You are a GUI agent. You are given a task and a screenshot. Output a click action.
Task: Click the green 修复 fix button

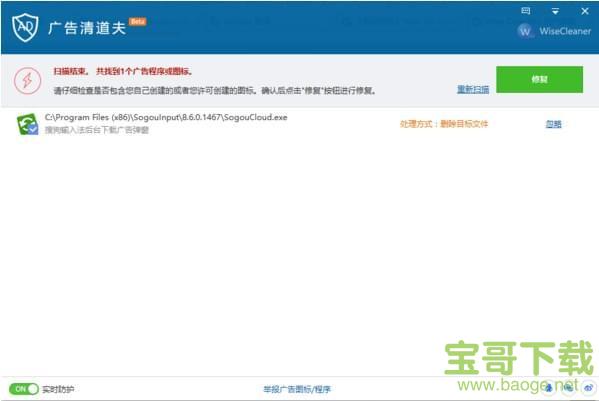click(x=539, y=79)
